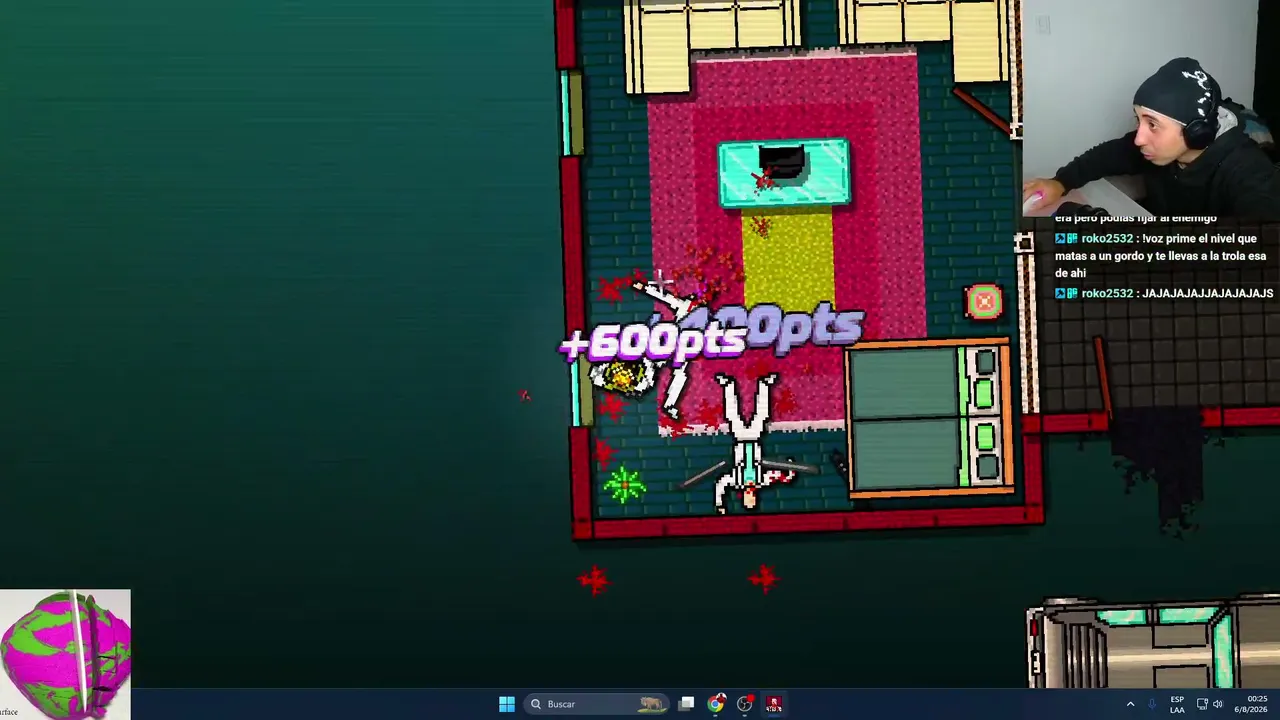Click the +600pts score popup
The width and height of the screenshot is (1280, 720).
click(x=653, y=342)
